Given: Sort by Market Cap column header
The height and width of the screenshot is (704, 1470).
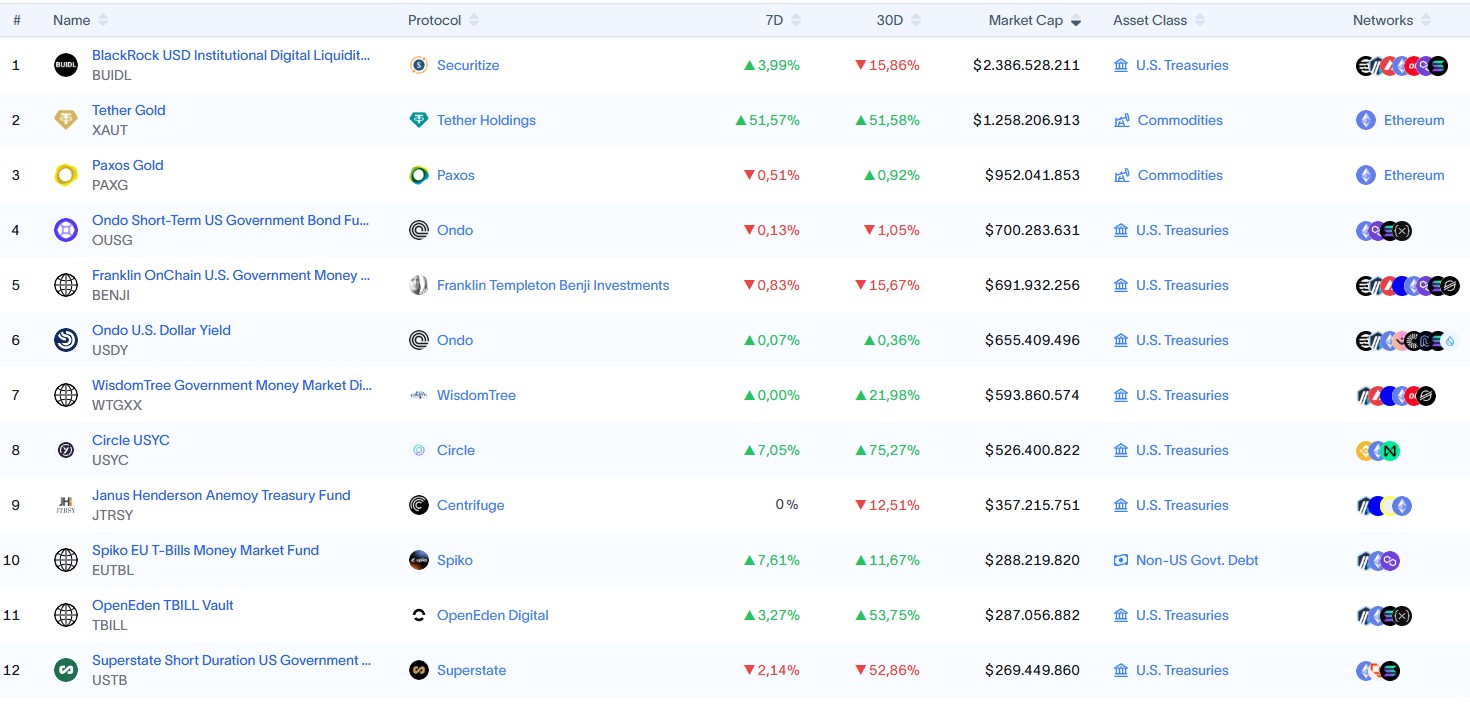Looking at the screenshot, I should [x=1035, y=20].
